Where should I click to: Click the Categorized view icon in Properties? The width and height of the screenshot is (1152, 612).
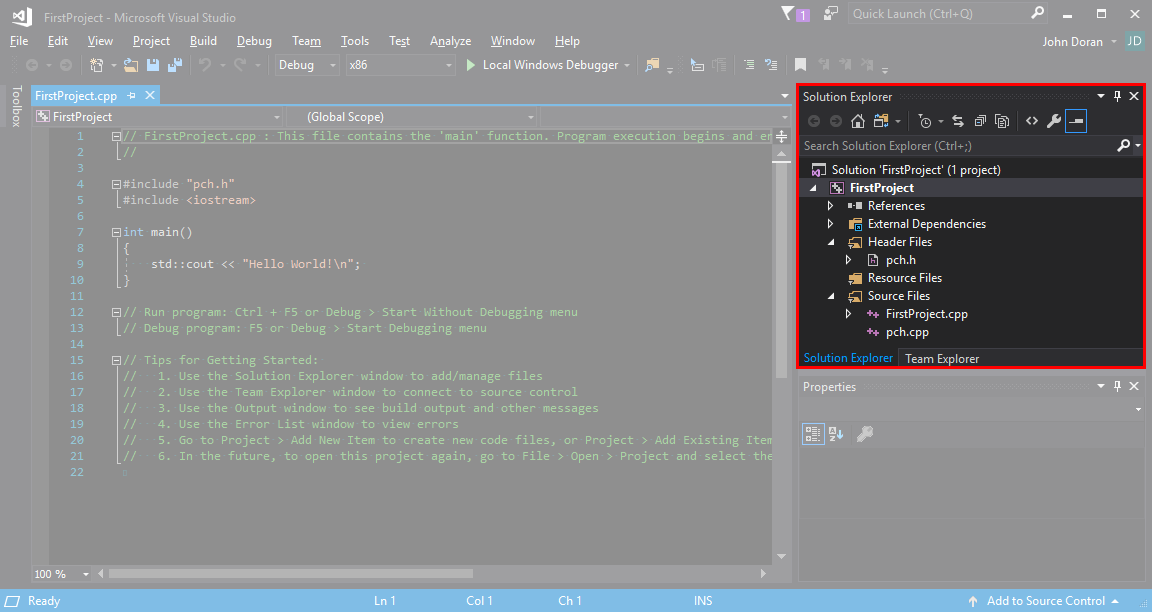813,434
